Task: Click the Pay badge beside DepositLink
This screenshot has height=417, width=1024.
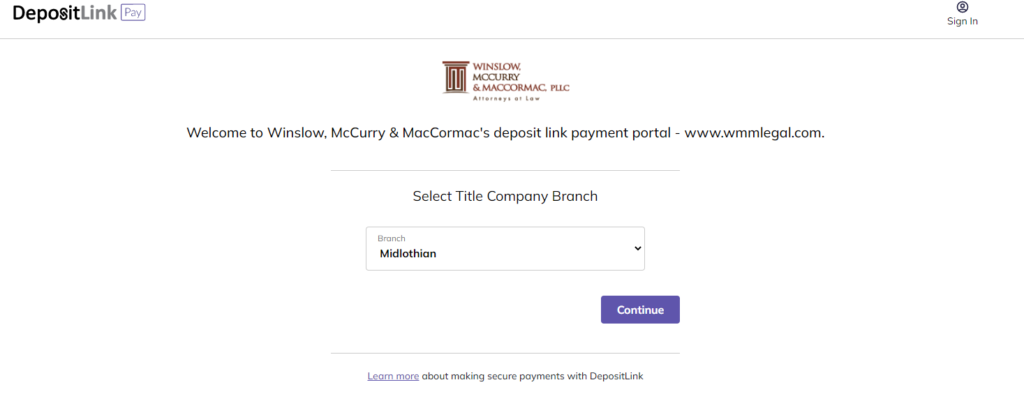Action: coord(133,12)
